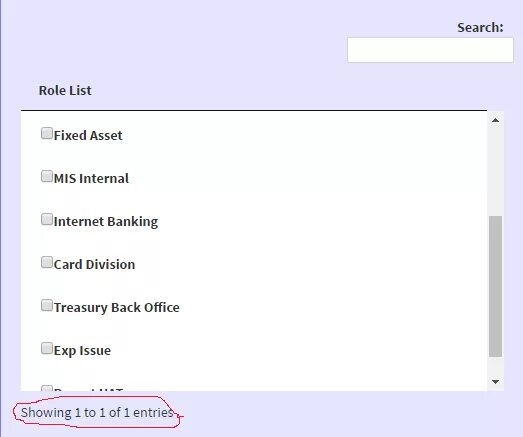The width and height of the screenshot is (523, 437).
Task: Click the Internet Banking label text
Action: [x=106, y=222]
